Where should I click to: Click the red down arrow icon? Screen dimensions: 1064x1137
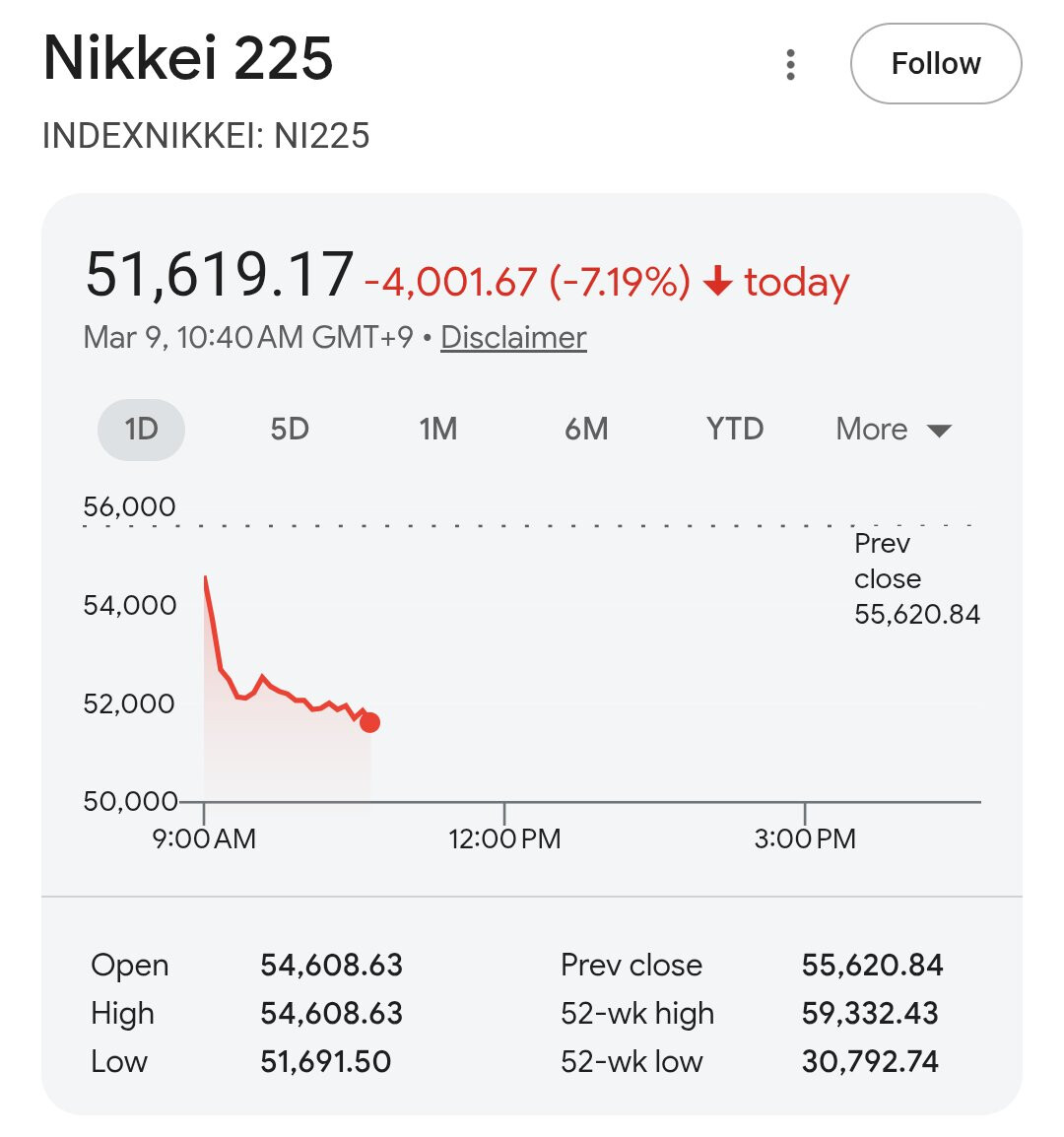(718, 283)
